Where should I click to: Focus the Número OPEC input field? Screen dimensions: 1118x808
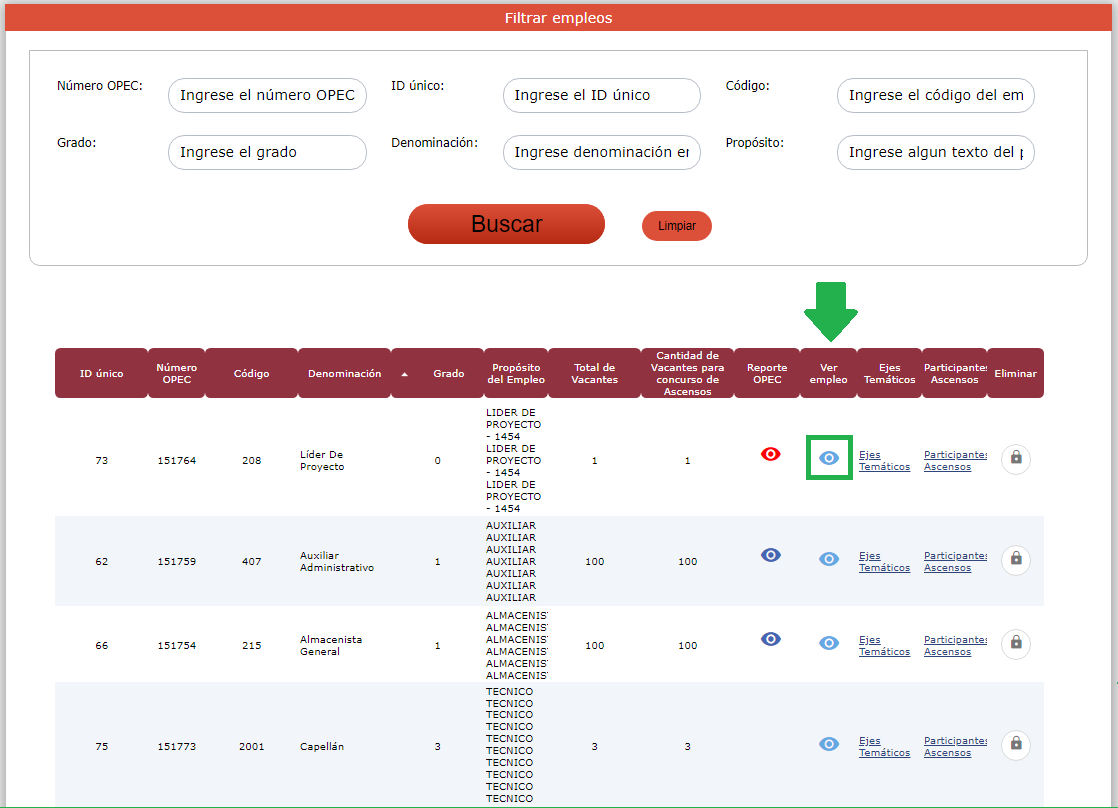point(267,96)
